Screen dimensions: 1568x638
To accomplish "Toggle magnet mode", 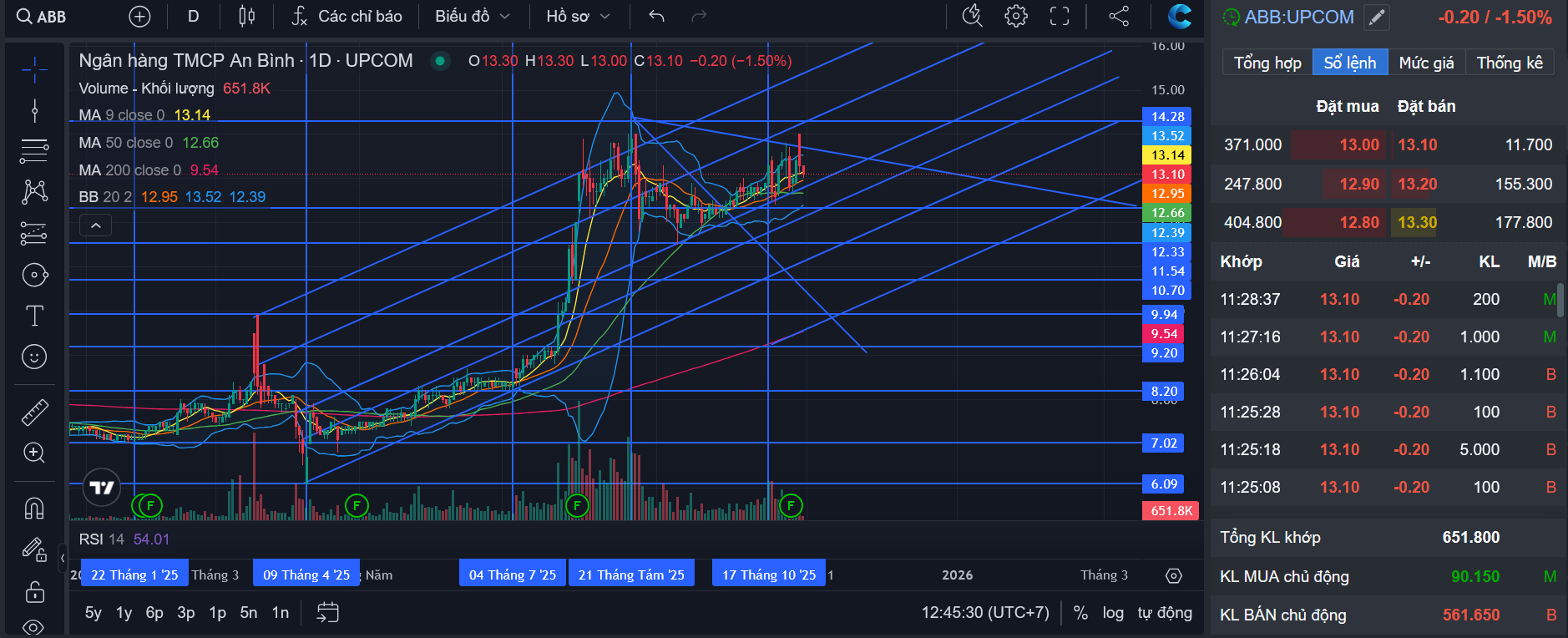I will 34,508.
